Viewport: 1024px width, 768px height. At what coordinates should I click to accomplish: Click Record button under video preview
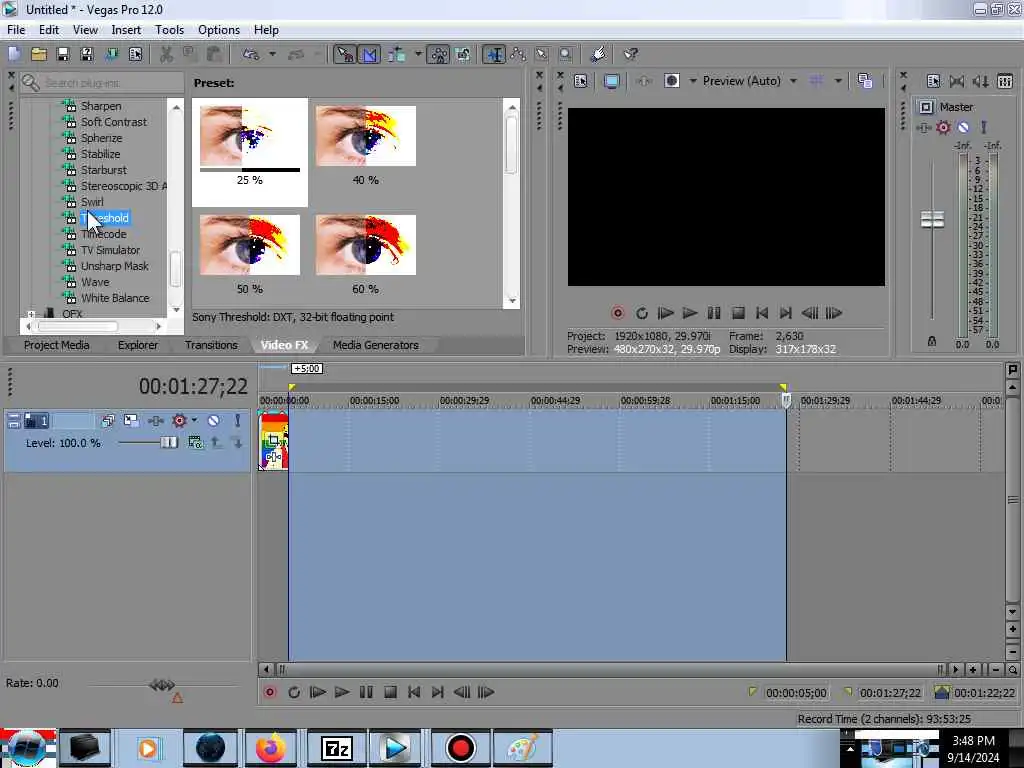point(617,313)
